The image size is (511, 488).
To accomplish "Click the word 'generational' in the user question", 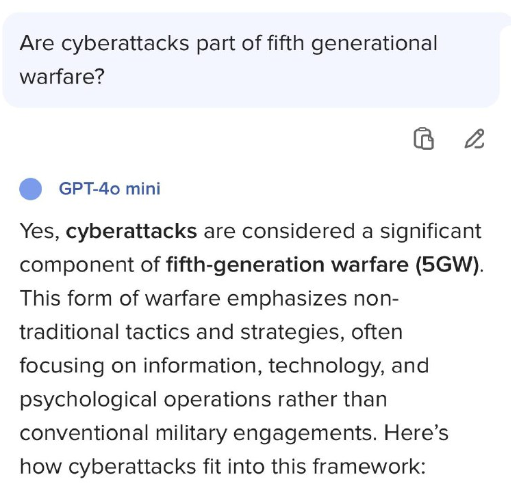I will click(374, 44).
